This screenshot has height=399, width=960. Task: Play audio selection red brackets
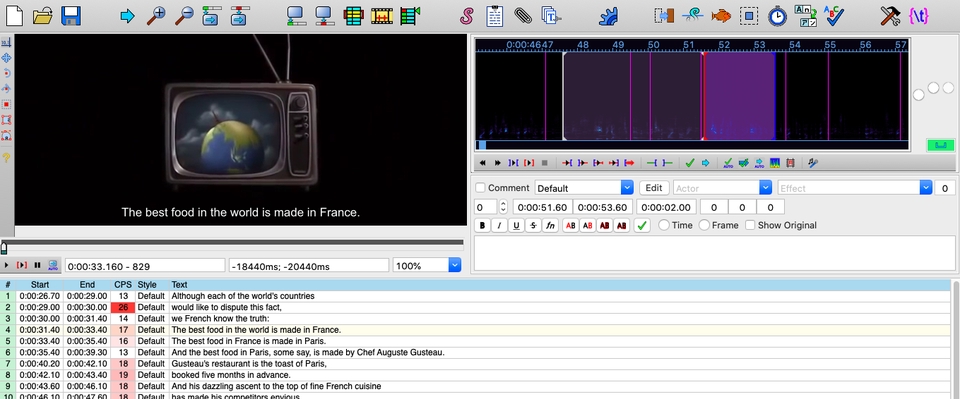tap(529, 163)
